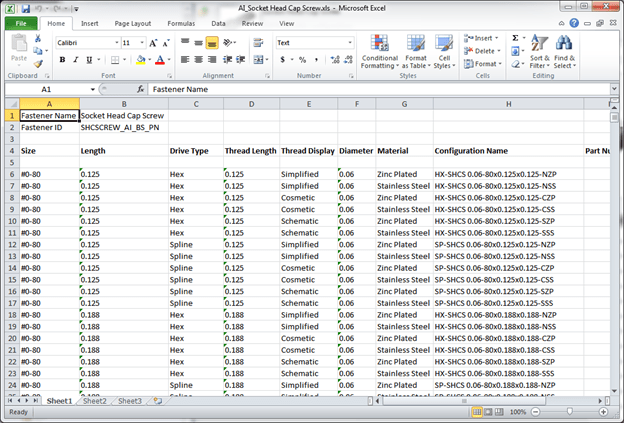Switch to Page Layout view in status bar
Image resolution: width=624 pixels, height=423 pixels.
click(x=488, y=412)
